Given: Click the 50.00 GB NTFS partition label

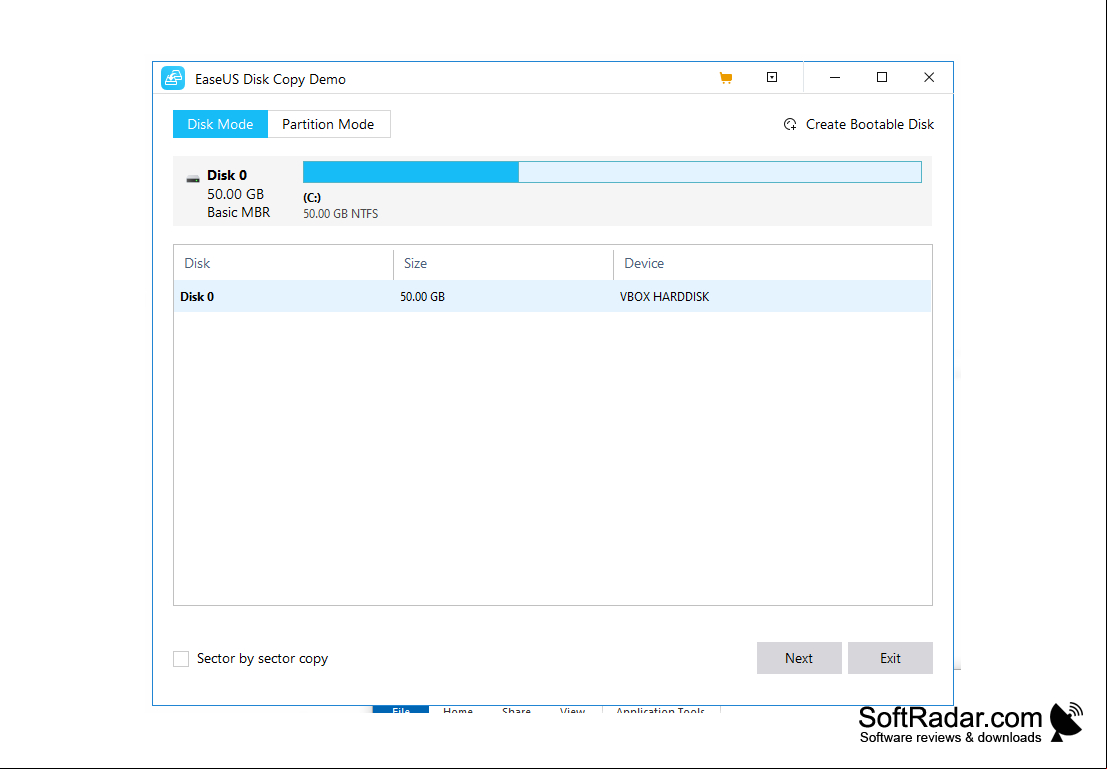Looking at the screenshot, I should (340, 214).
